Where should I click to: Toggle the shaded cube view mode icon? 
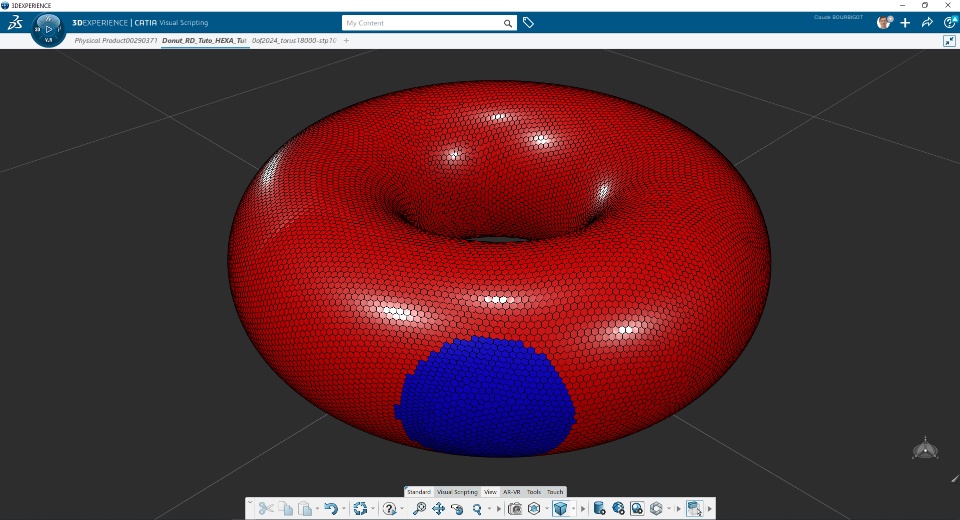[x=560, y=508]
